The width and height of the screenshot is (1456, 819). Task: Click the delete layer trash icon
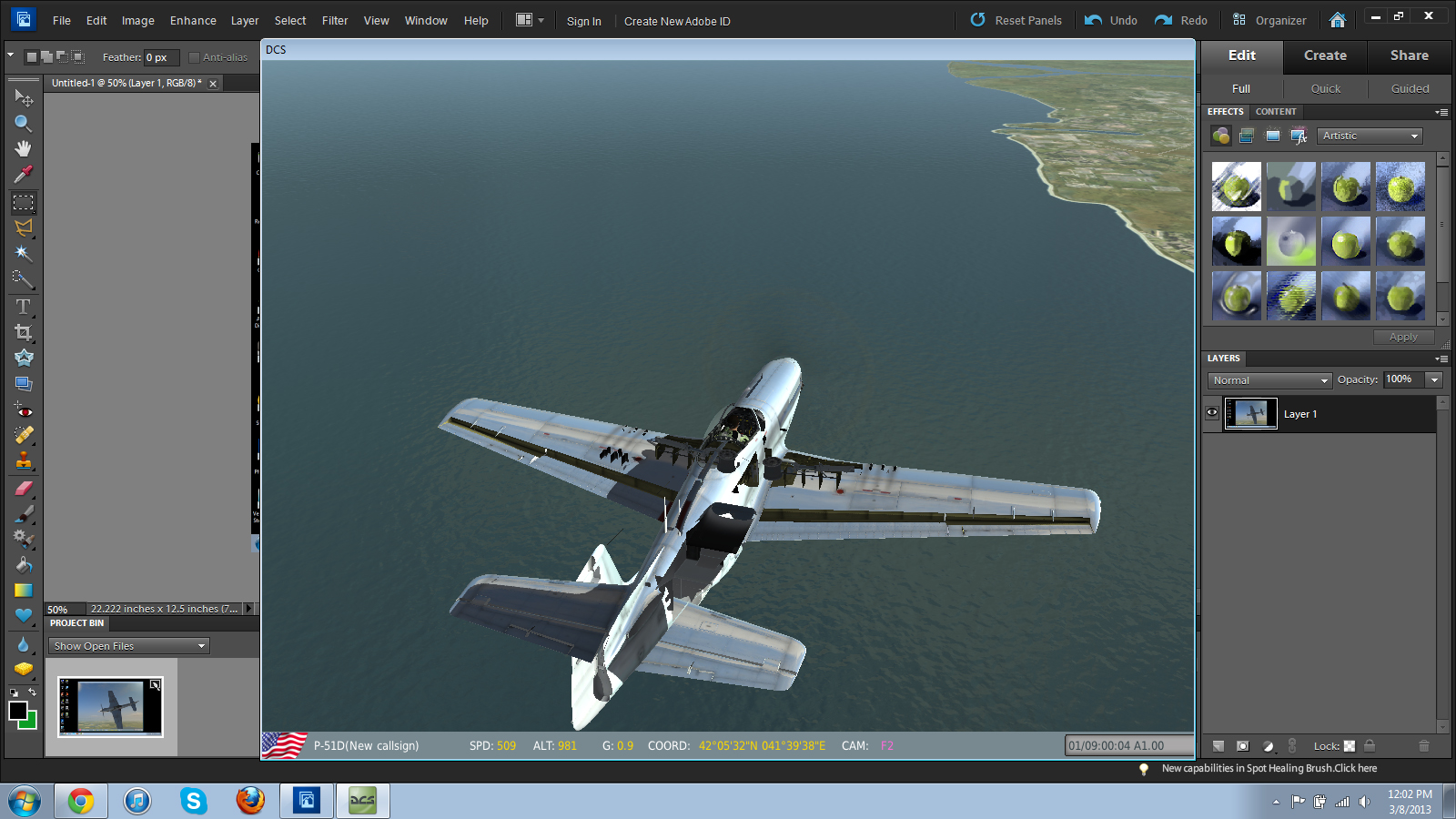1424,746
